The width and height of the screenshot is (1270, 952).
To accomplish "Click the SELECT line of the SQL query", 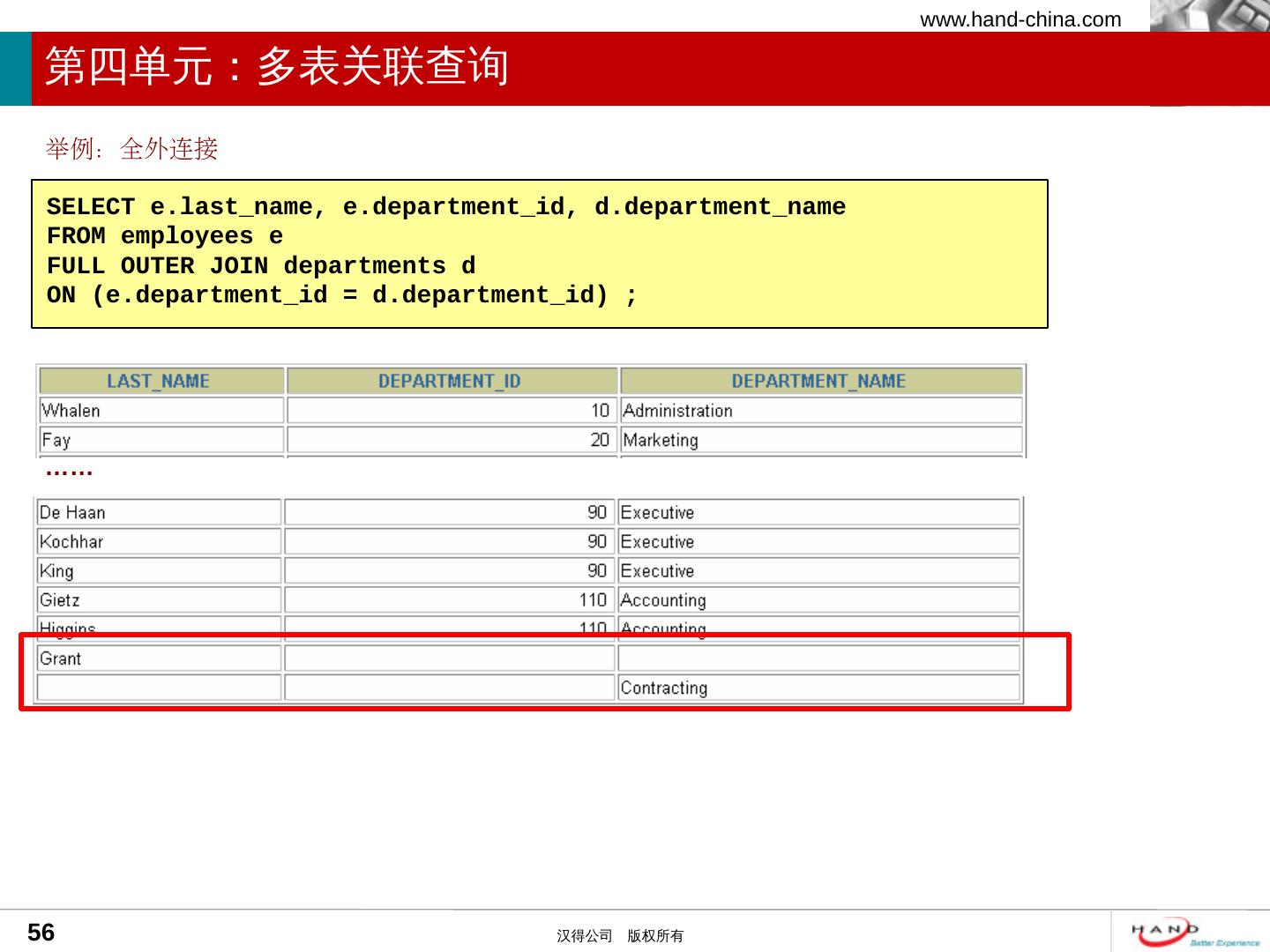I will [x=446, y=207].
